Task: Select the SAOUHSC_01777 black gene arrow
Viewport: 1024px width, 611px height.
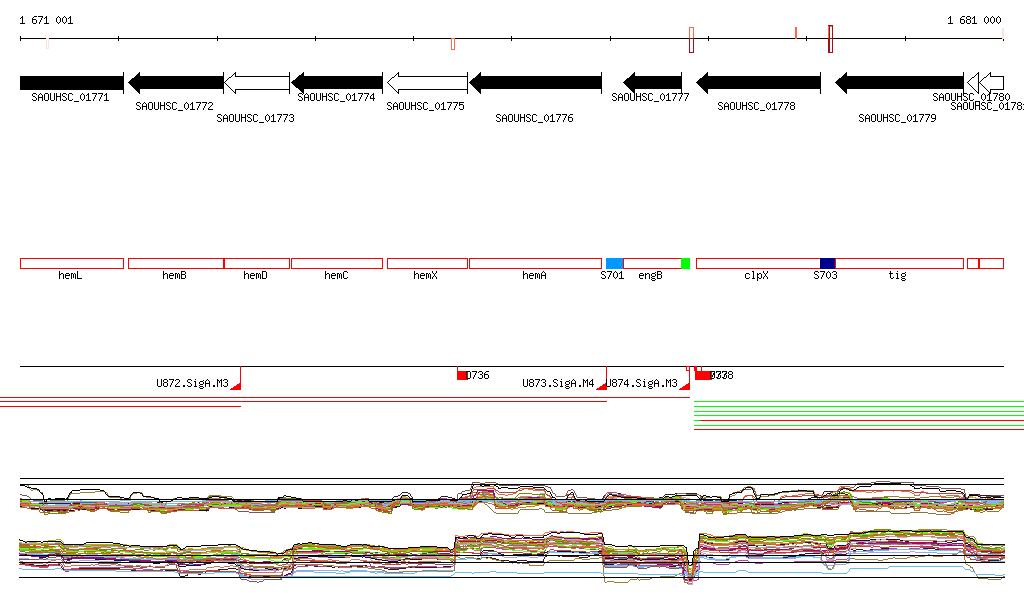Action: click(653, 83)
